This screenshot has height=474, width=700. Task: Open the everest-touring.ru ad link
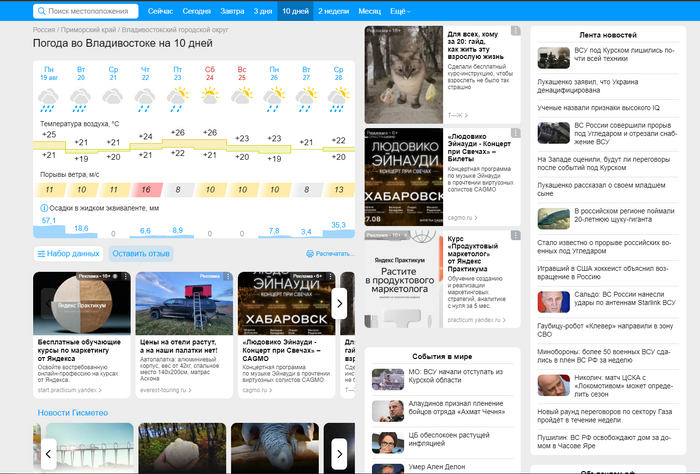pyautogui.click(x=166, y=390)
